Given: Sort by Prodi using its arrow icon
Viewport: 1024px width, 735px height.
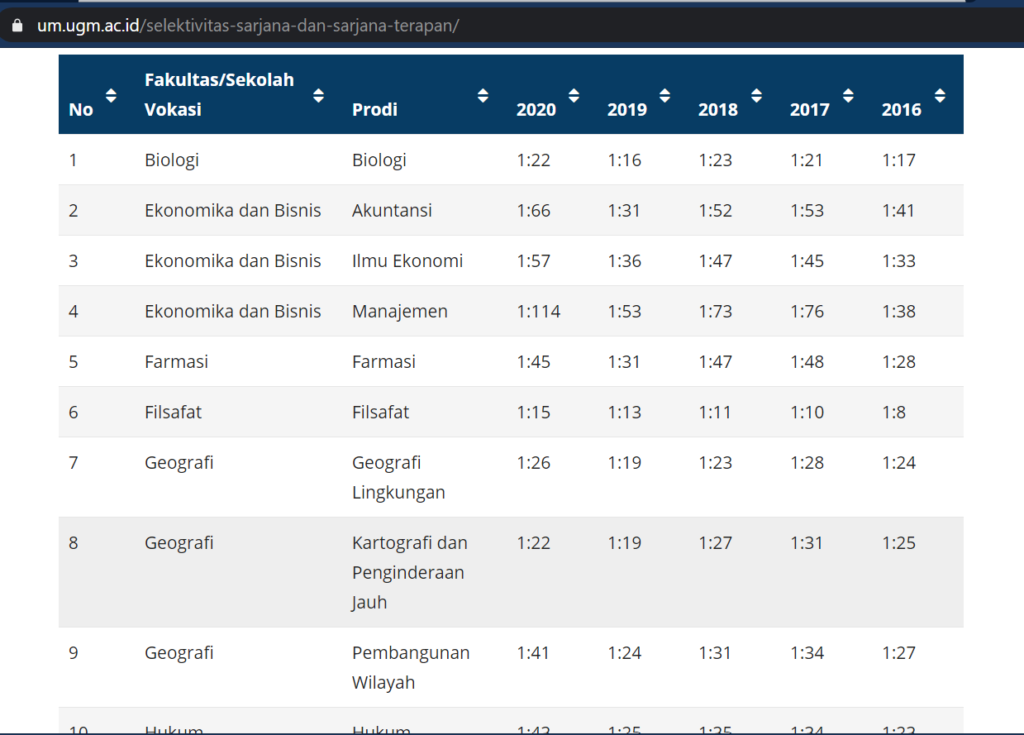Looking at the screenshot, I should 483,95.
